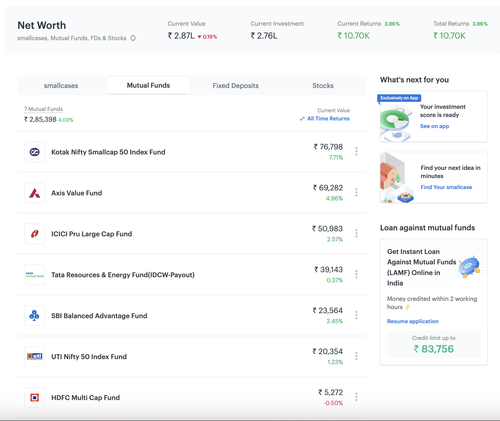The width and height of the screenshot is (500, 421).
Task: Click the Find Your smallcase link
Action: click(x=446, y=187)
